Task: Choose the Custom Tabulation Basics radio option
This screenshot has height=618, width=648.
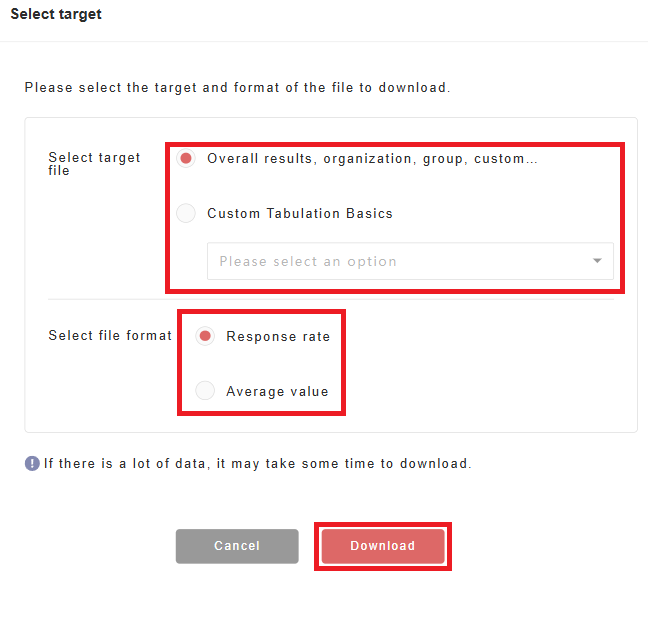Action: click(186, 213)
